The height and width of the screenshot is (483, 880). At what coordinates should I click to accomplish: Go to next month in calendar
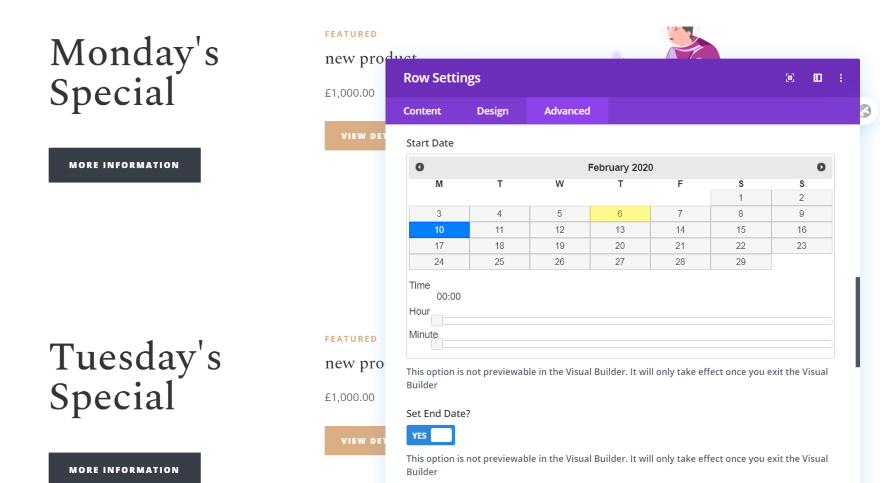pos(821,167)
